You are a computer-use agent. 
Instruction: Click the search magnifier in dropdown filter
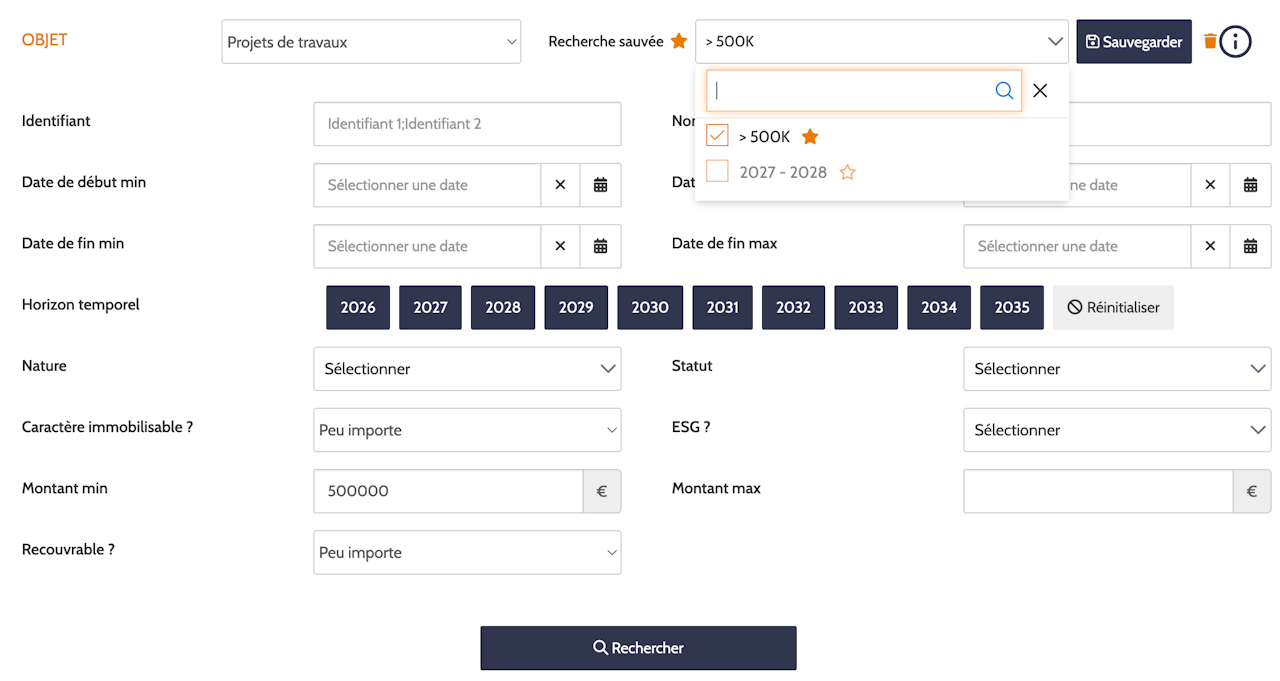coord(1004,91)
